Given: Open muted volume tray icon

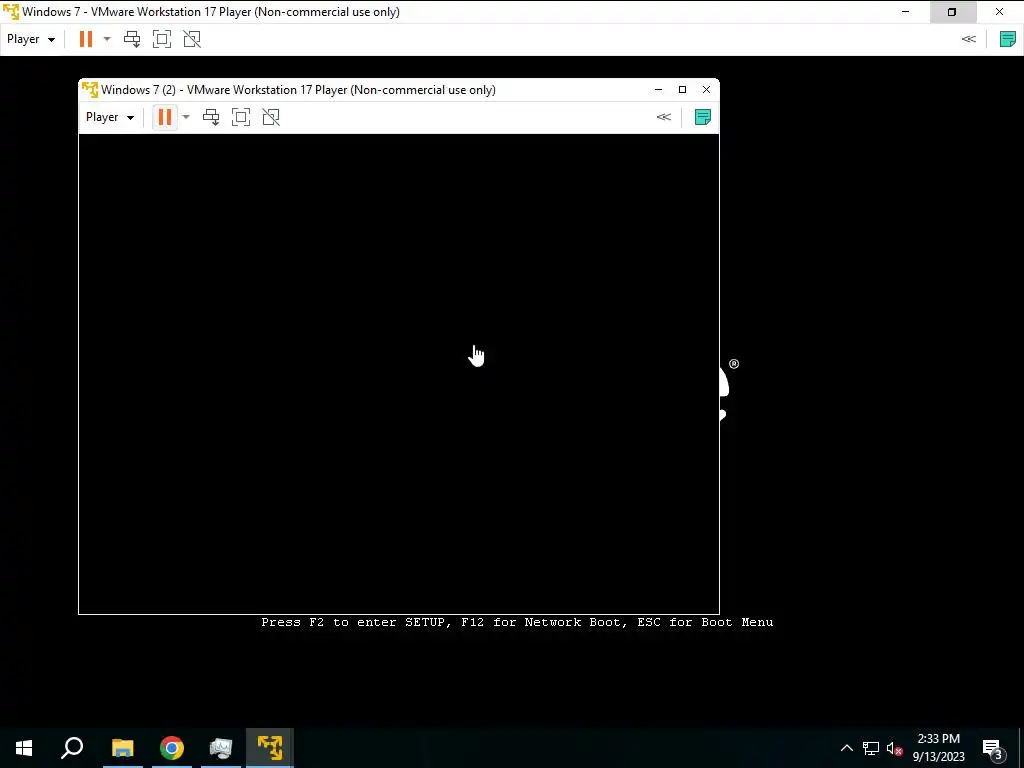Looking at the screenshot, I should pos(894,748).
